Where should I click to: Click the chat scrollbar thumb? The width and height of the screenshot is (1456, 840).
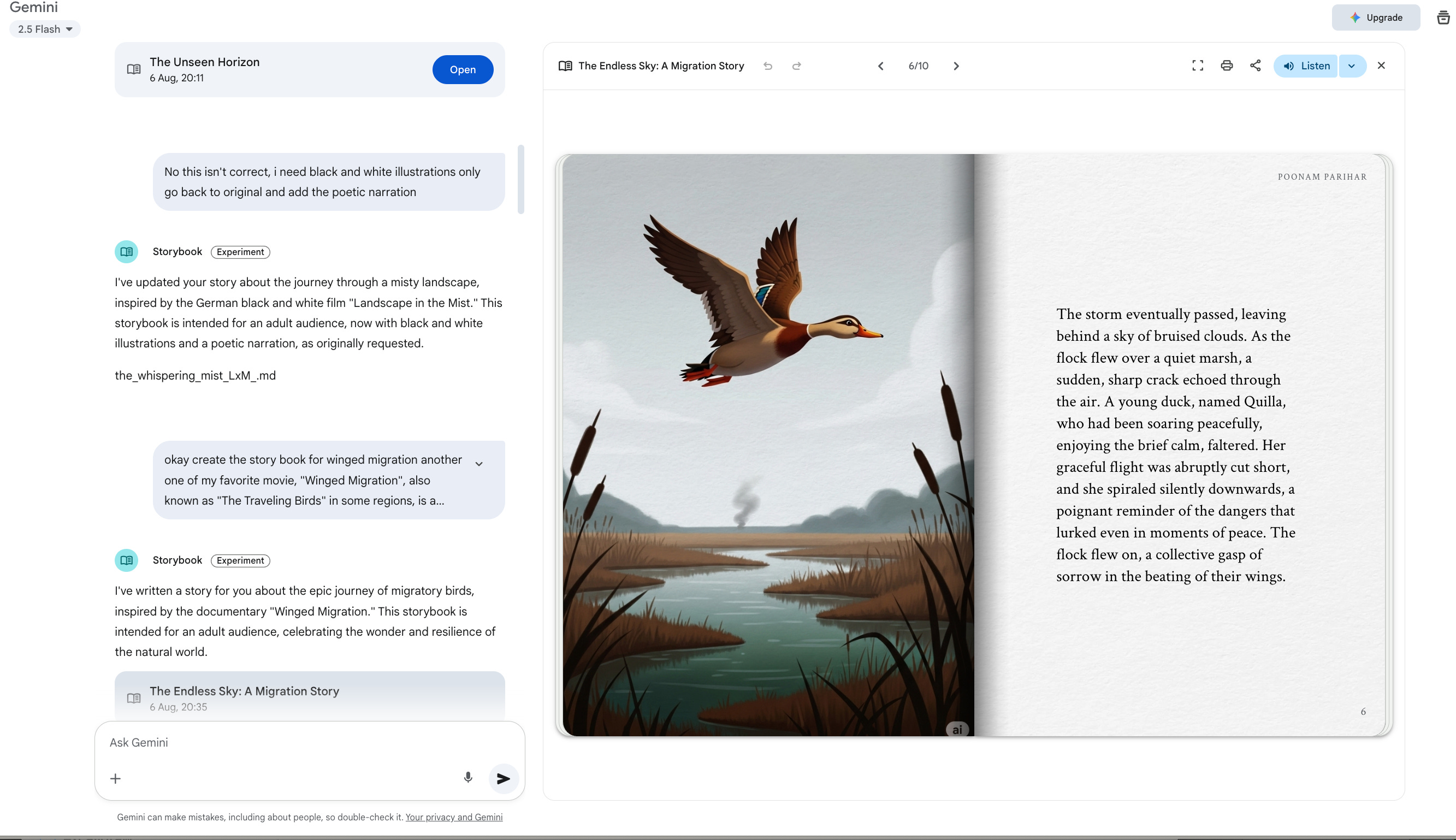coord(521,179)
